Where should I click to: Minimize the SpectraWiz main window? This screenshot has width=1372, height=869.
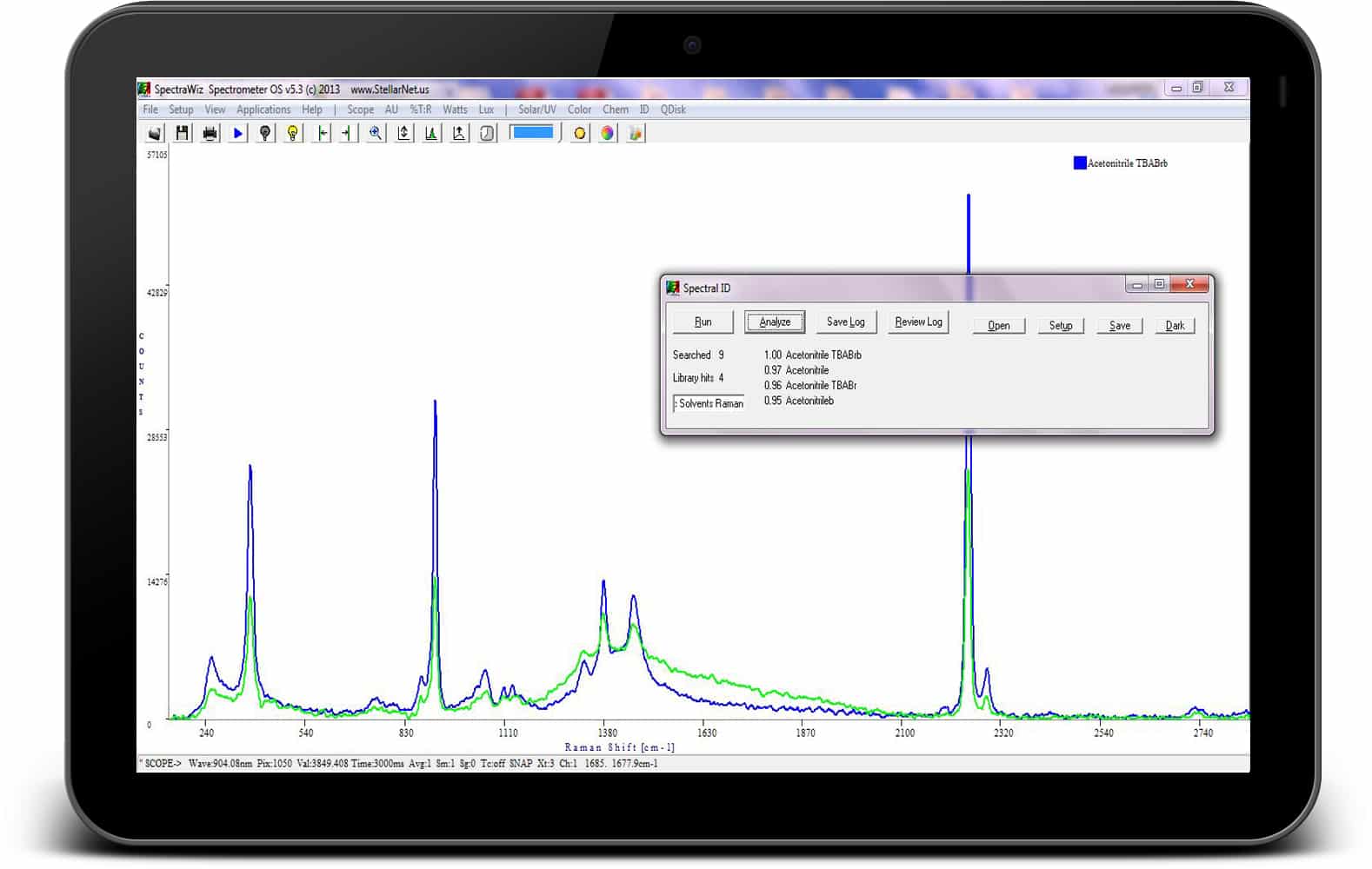(x=1176, y=88)
